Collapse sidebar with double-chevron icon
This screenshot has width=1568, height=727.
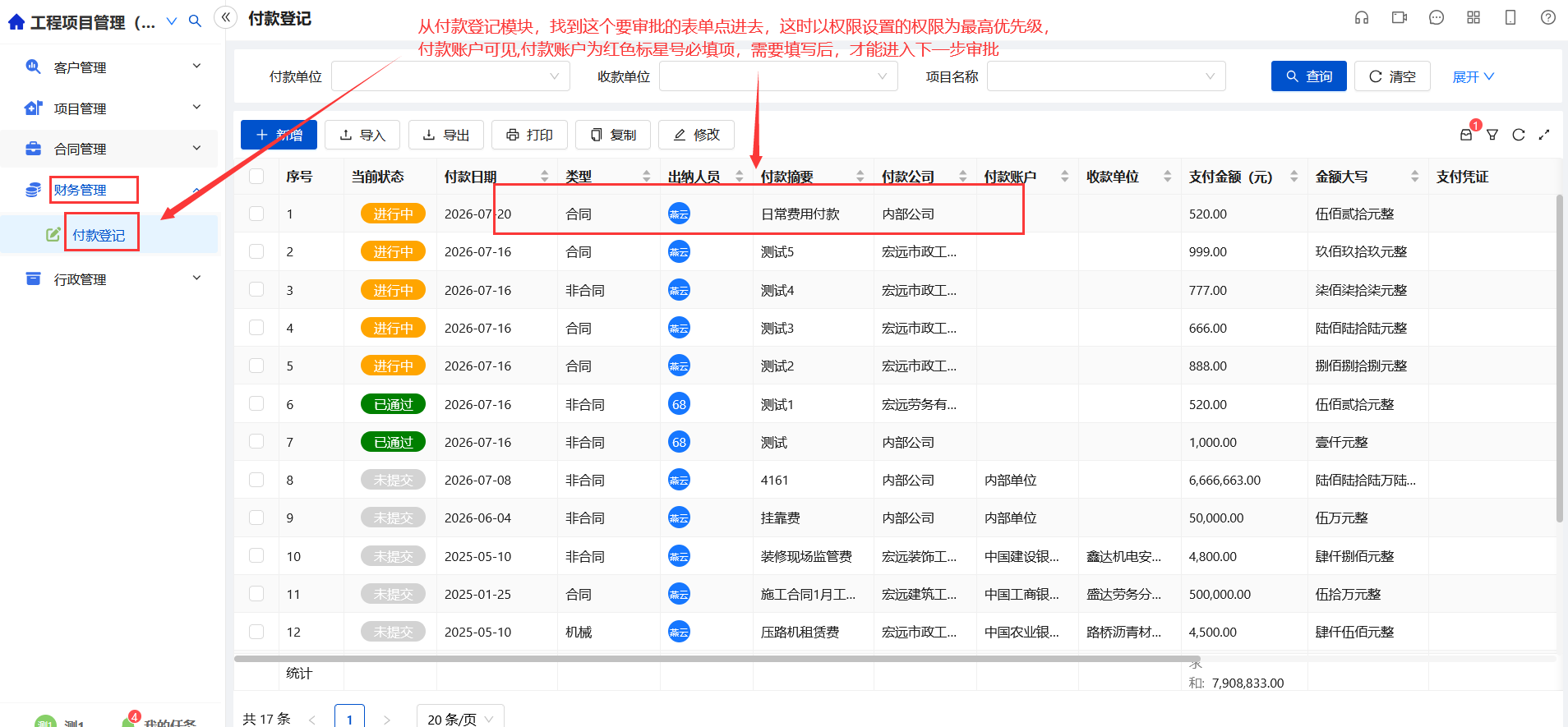click(226, 17)
